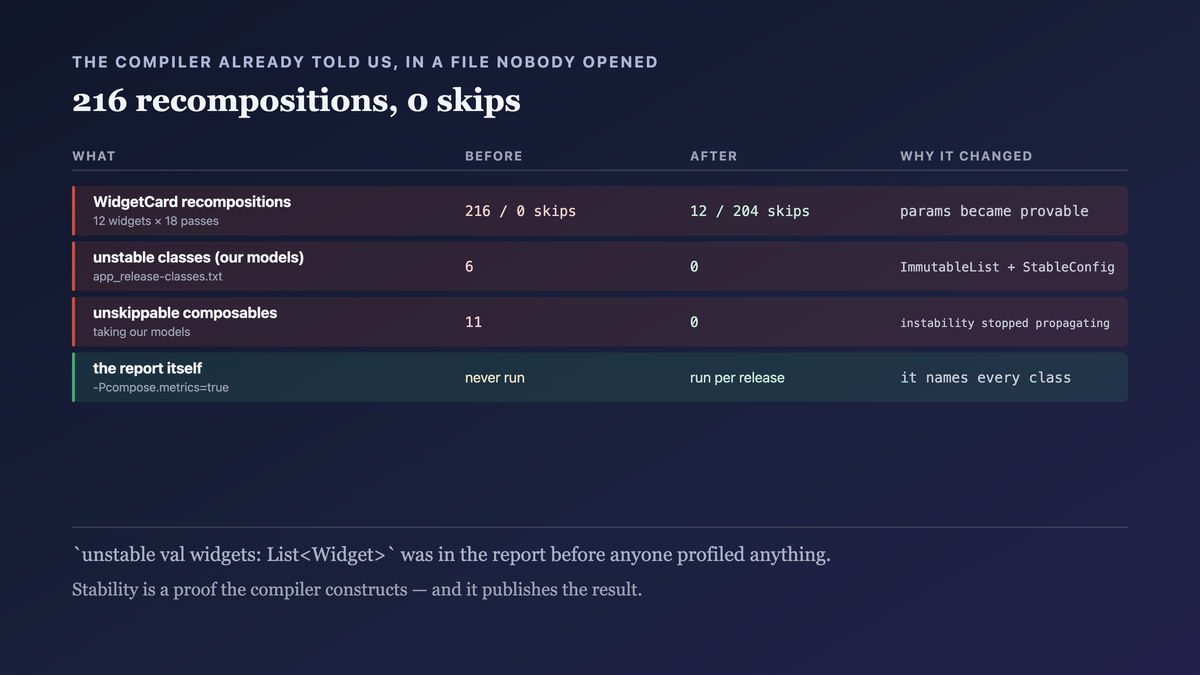Click the 'BEFORE' column header
This screenshot has height=675, width=1200.
(494, 156)
